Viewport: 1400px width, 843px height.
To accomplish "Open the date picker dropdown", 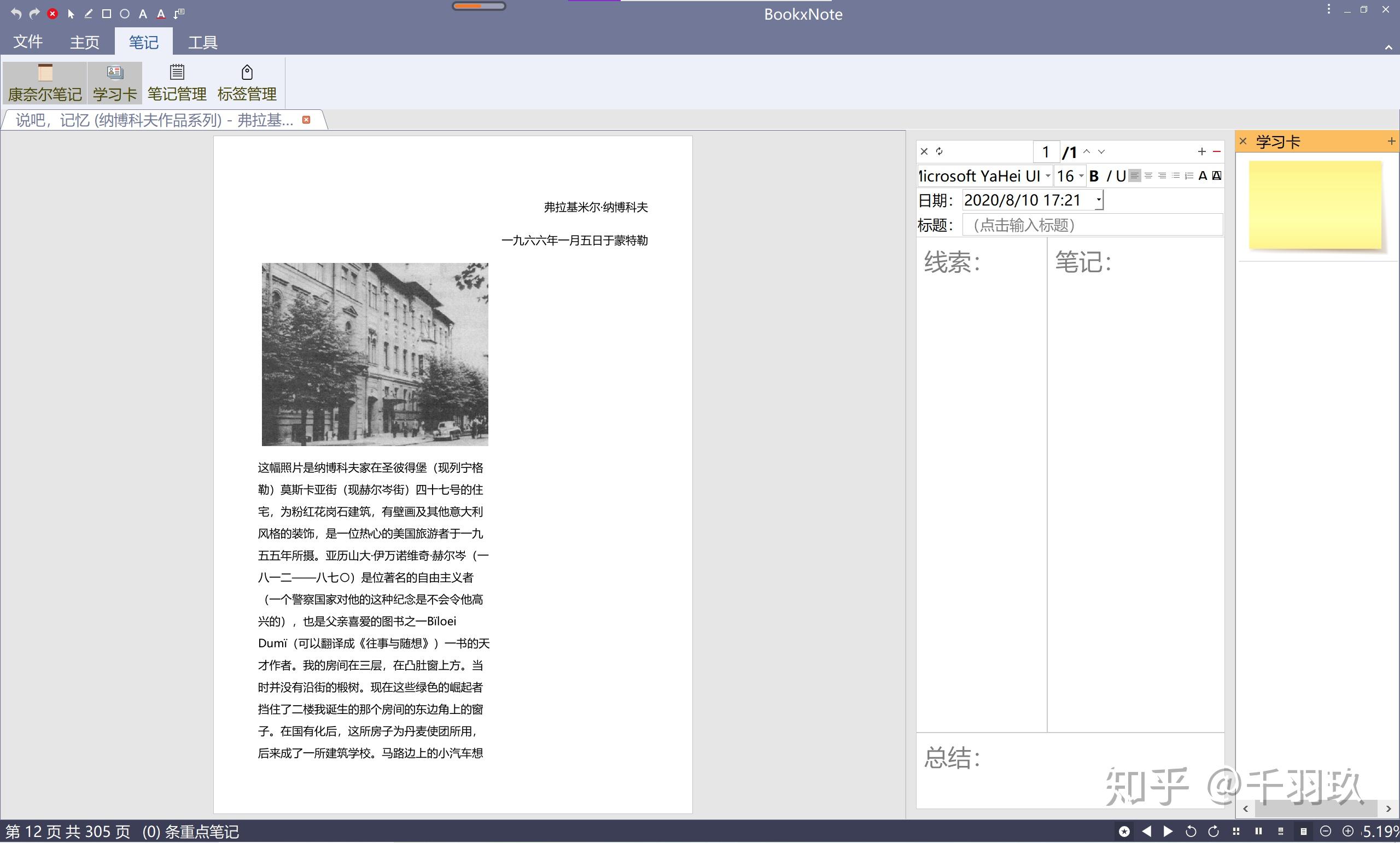I will click(1098, 200).
